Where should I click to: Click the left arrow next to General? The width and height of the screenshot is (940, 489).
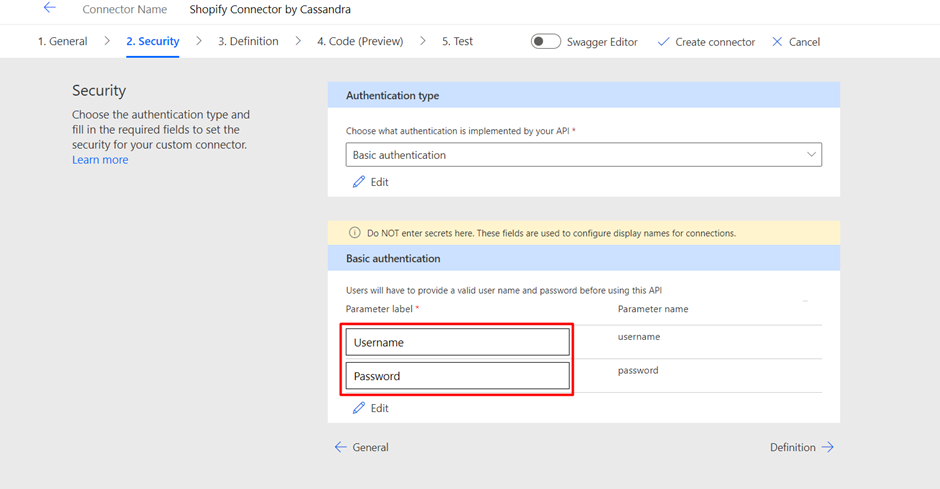[341, 447]
